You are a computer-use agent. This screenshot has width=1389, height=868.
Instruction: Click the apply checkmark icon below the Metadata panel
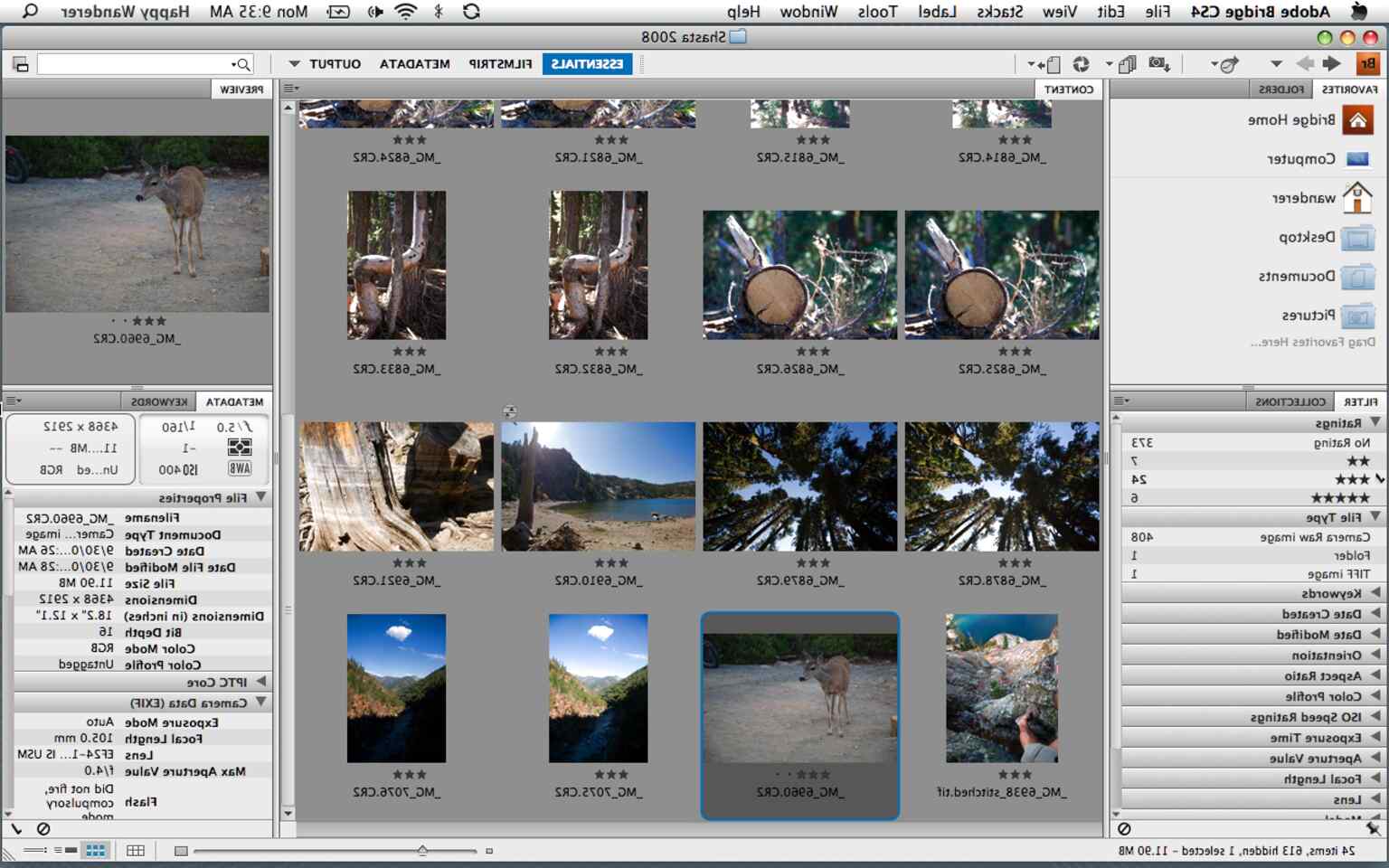[x=16, y=828]
